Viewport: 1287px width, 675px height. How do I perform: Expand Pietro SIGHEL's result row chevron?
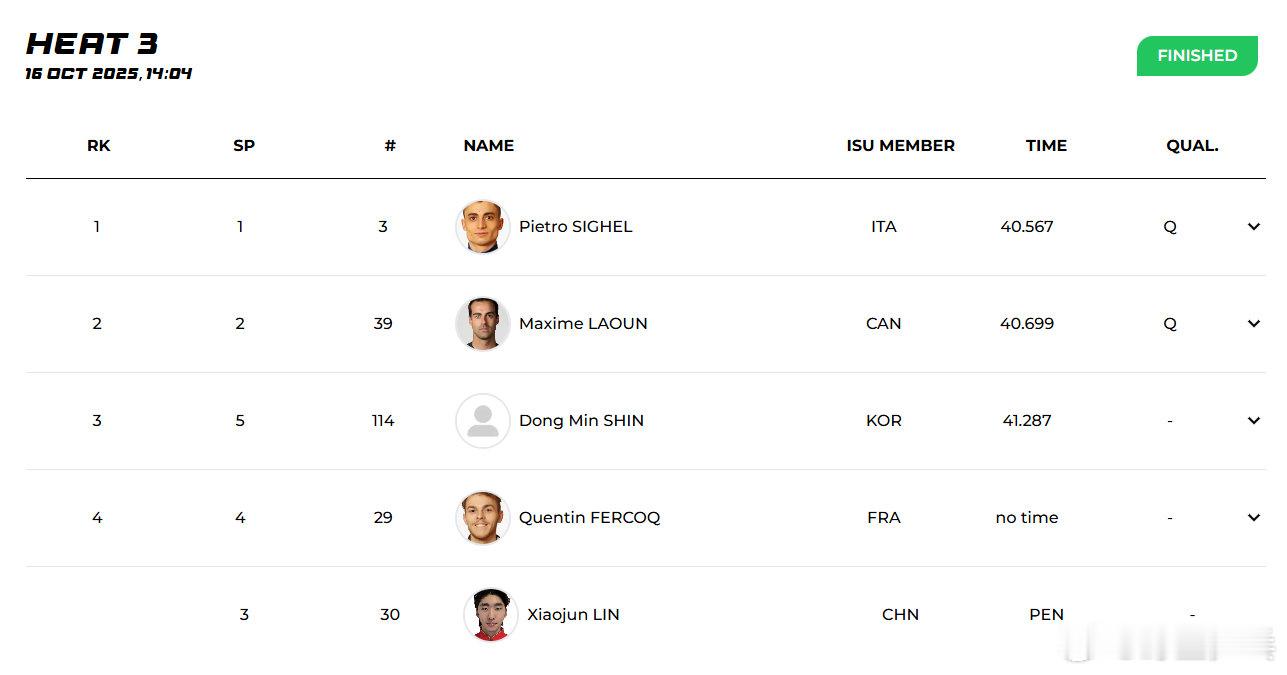point(1254,227)
